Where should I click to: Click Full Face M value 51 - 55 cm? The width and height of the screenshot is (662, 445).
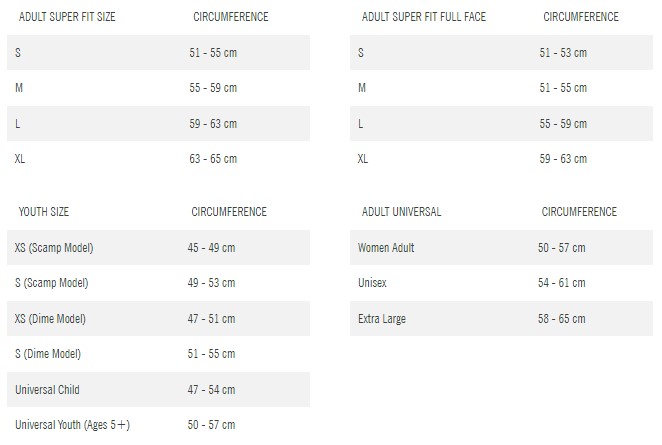tap(563, 88)
